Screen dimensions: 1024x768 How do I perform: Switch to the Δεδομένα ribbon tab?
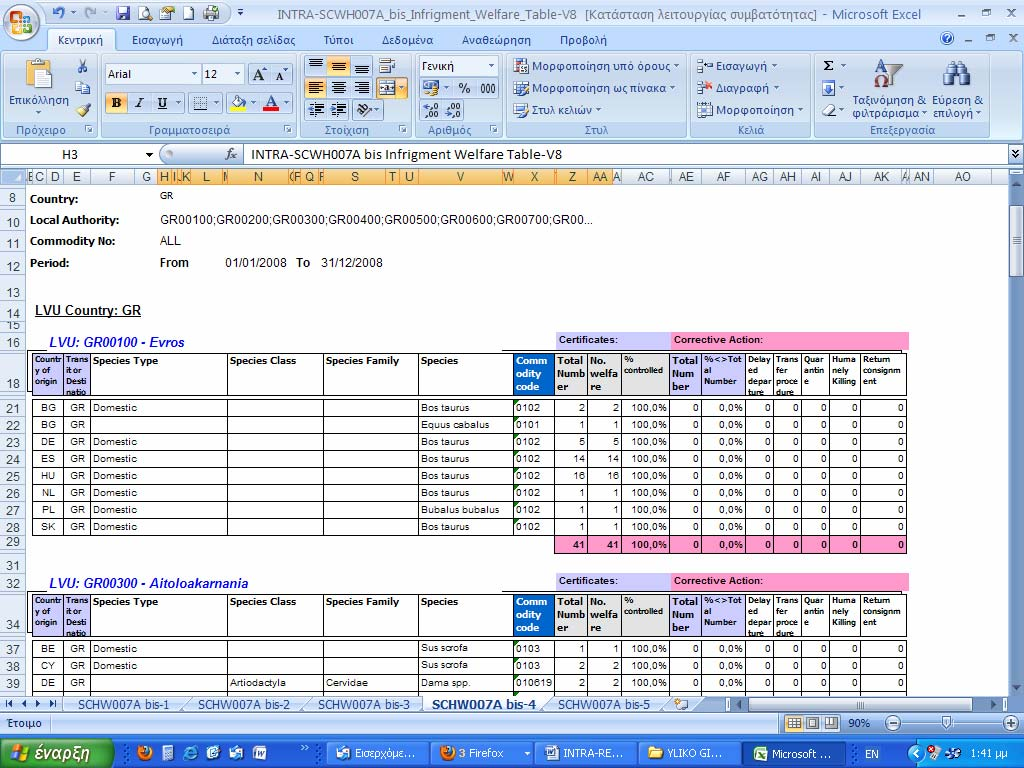408,40
